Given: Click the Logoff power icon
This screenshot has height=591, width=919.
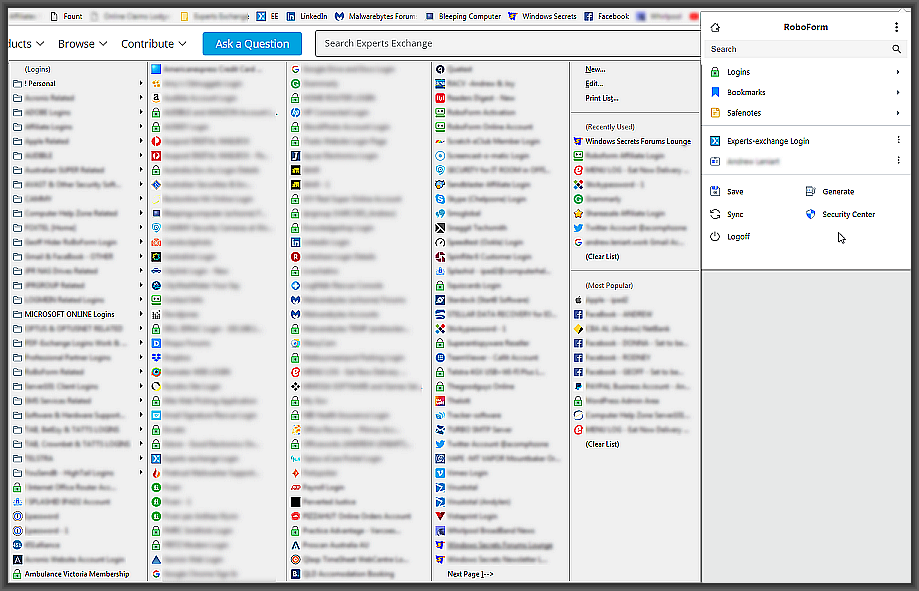Looking at the screenshot, I should click(x=715, y=236).
